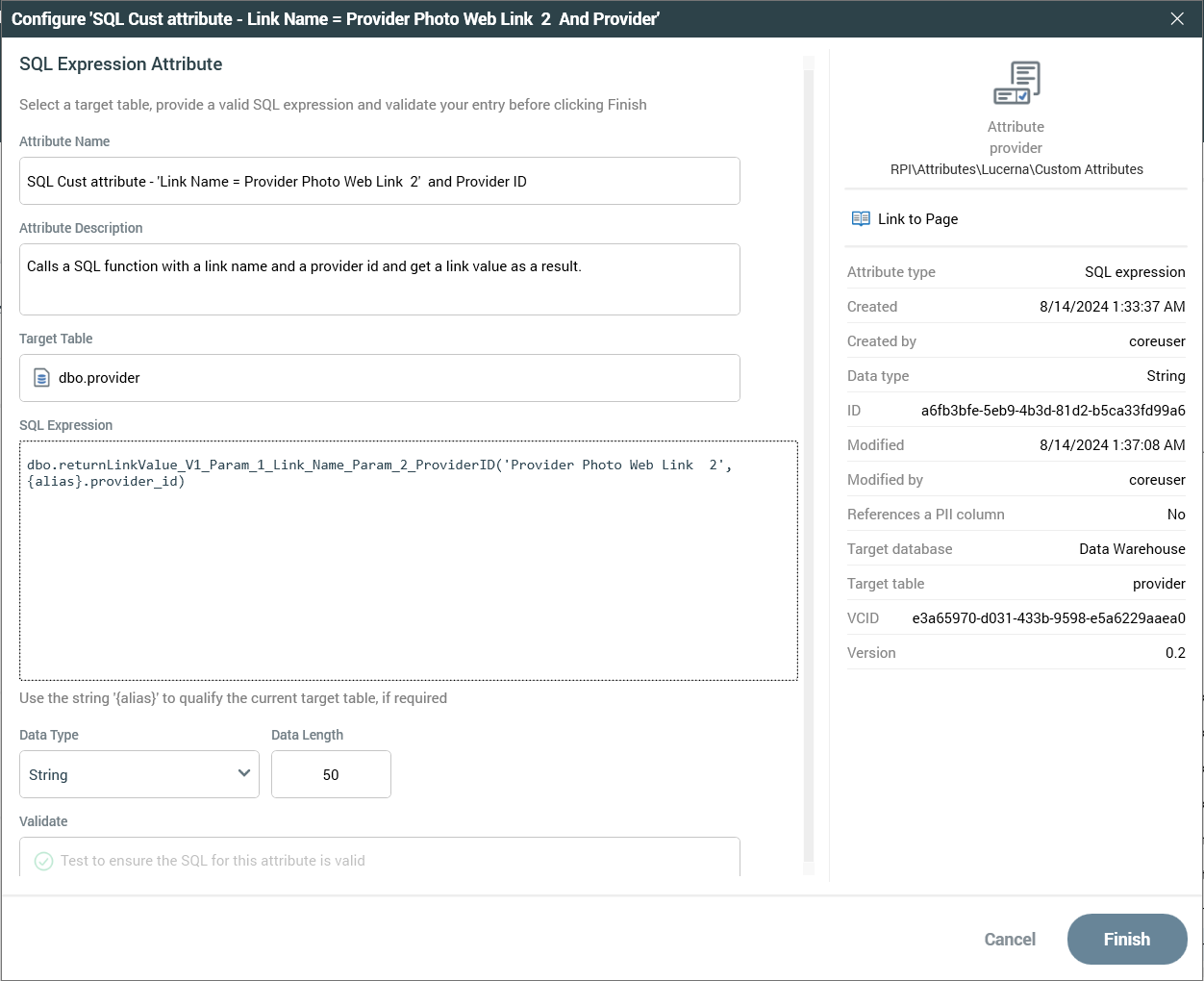Click into the Attribute Name field

[x=380, y=182]
